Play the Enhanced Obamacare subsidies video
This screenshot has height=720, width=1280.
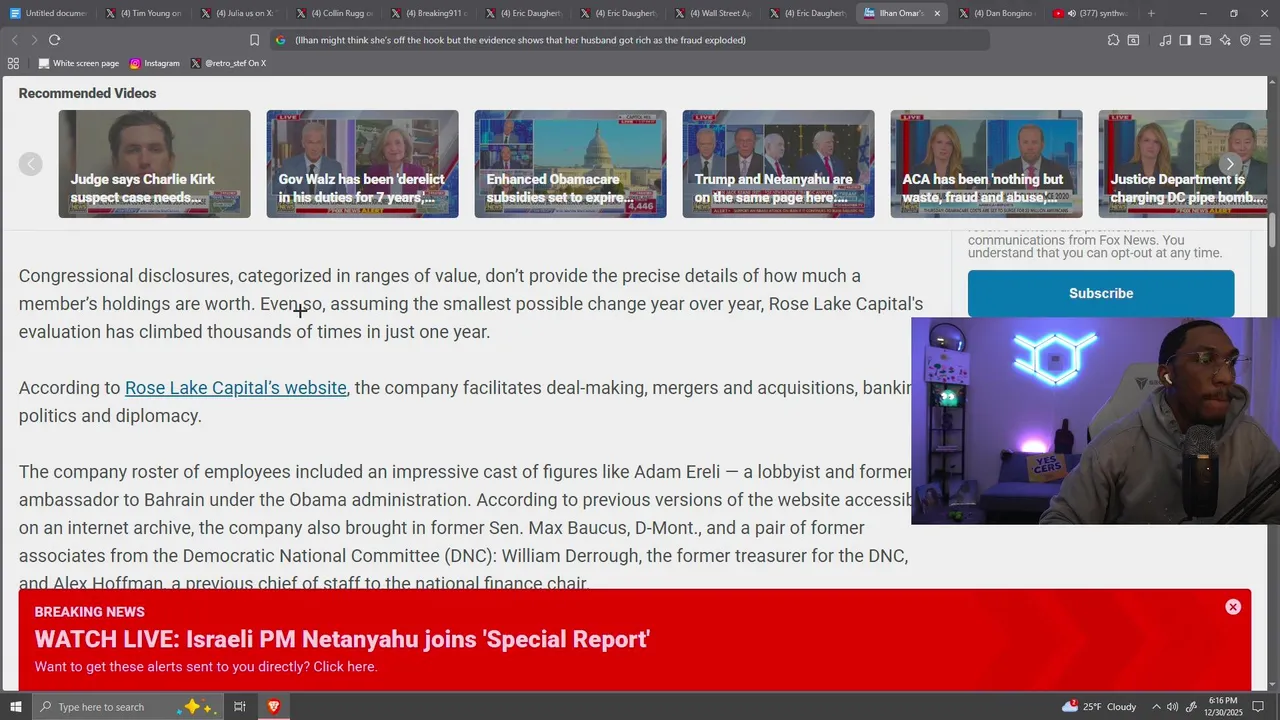(x=570, y=164)
